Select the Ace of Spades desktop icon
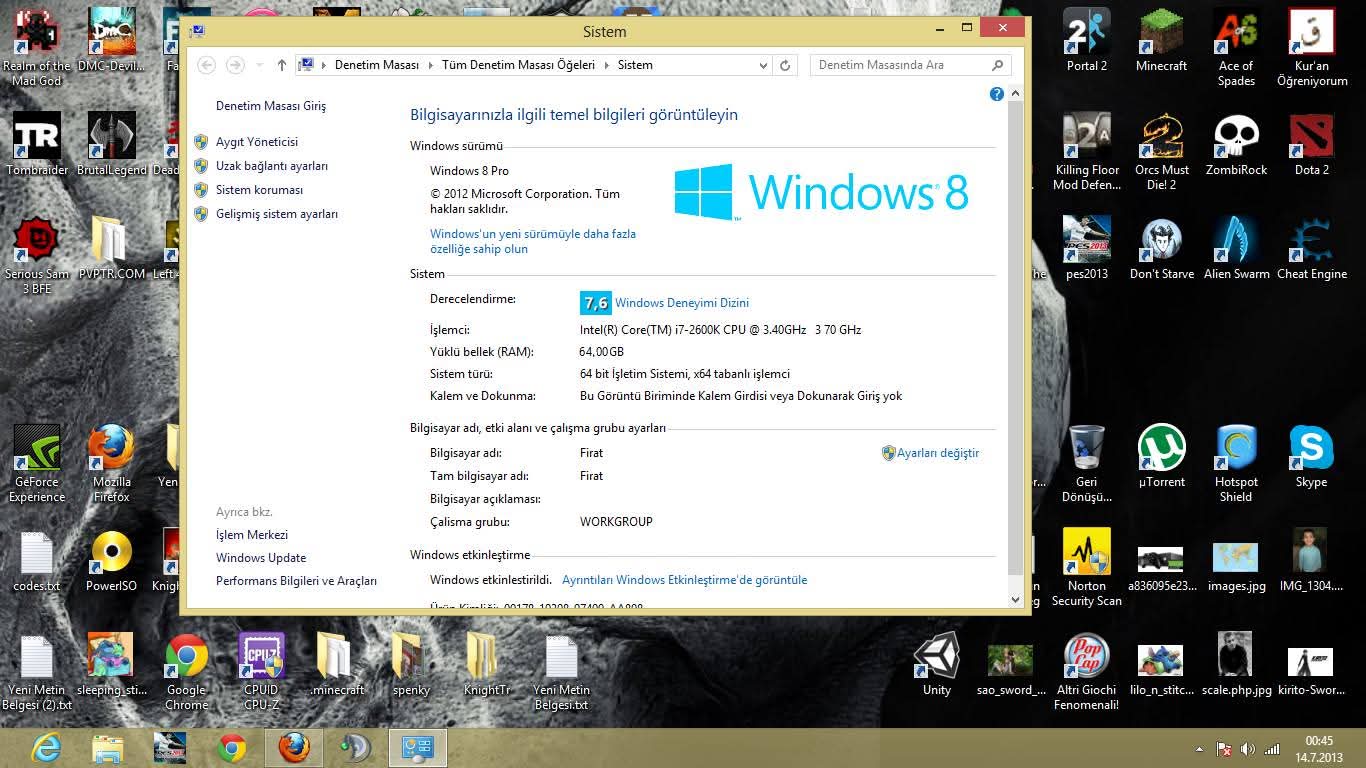The image size is (1366, 768). point(1236,48)
